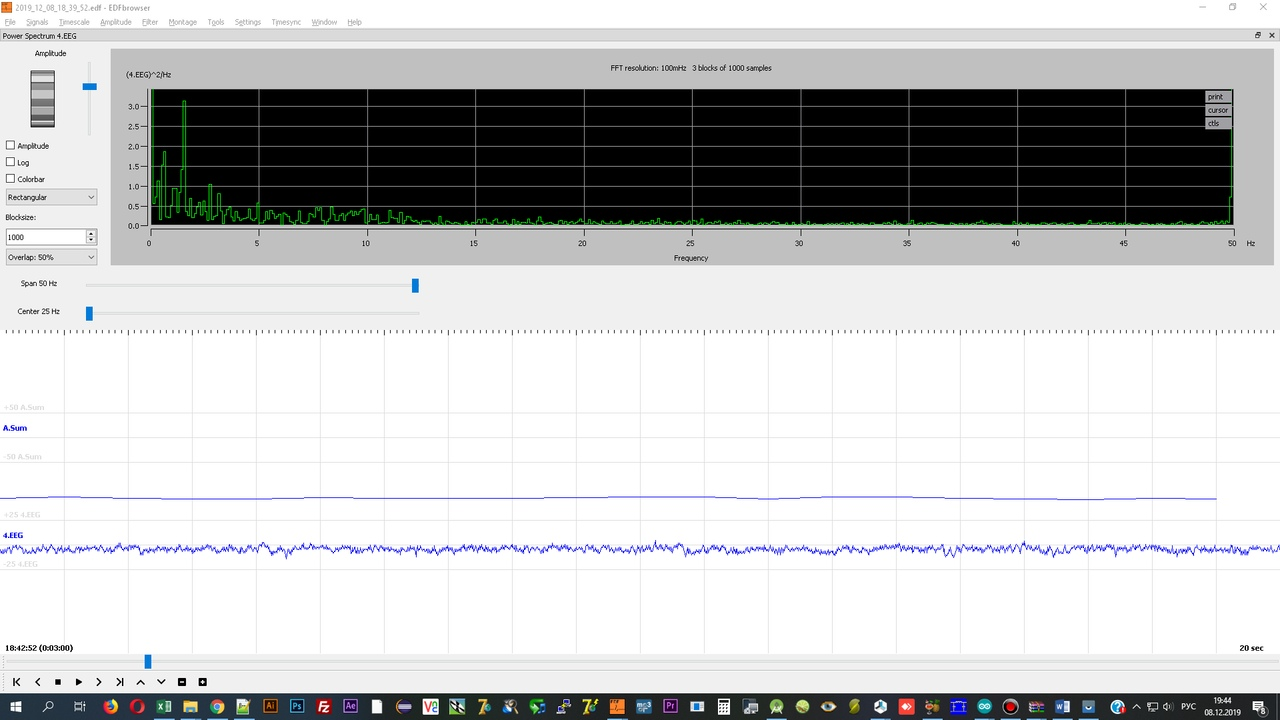Viewport: 1280px width, 720px height.
Task: Open File Explorer from the taskbar
Action: (x=190, y=707)
